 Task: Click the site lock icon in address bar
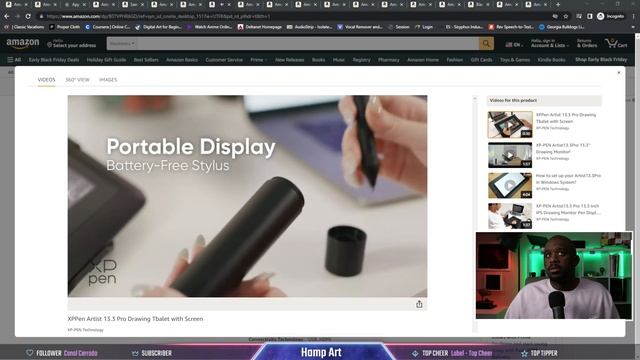pos(41,16)
